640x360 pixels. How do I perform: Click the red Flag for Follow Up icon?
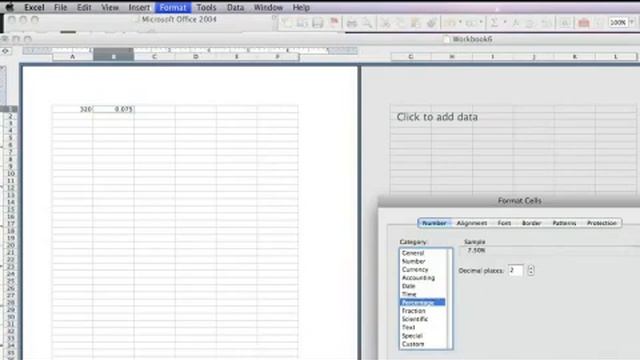point(334,23)
